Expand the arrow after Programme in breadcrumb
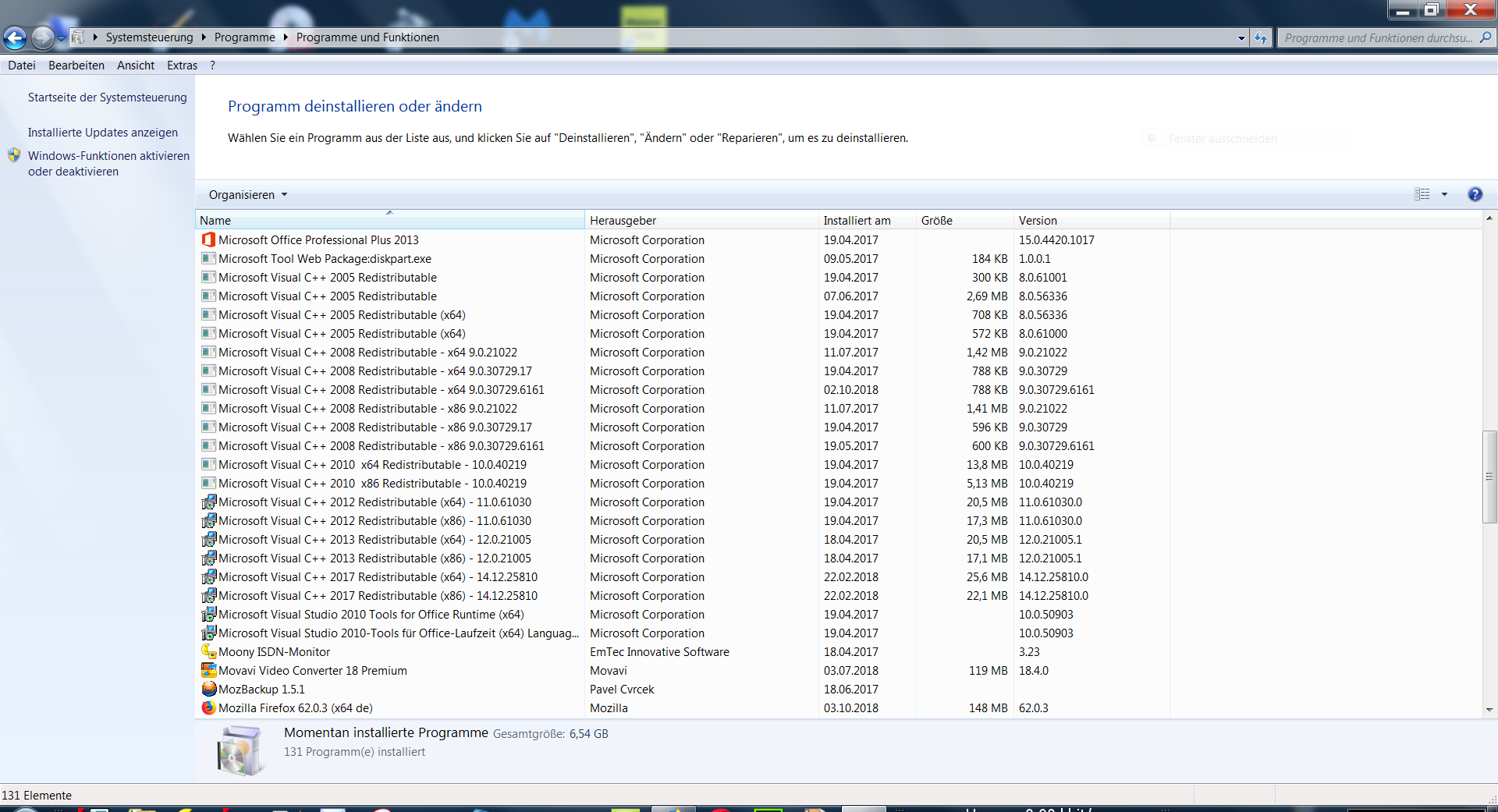Image resolution: width=1498 pixels, height=812 pixels. point(286,37)
